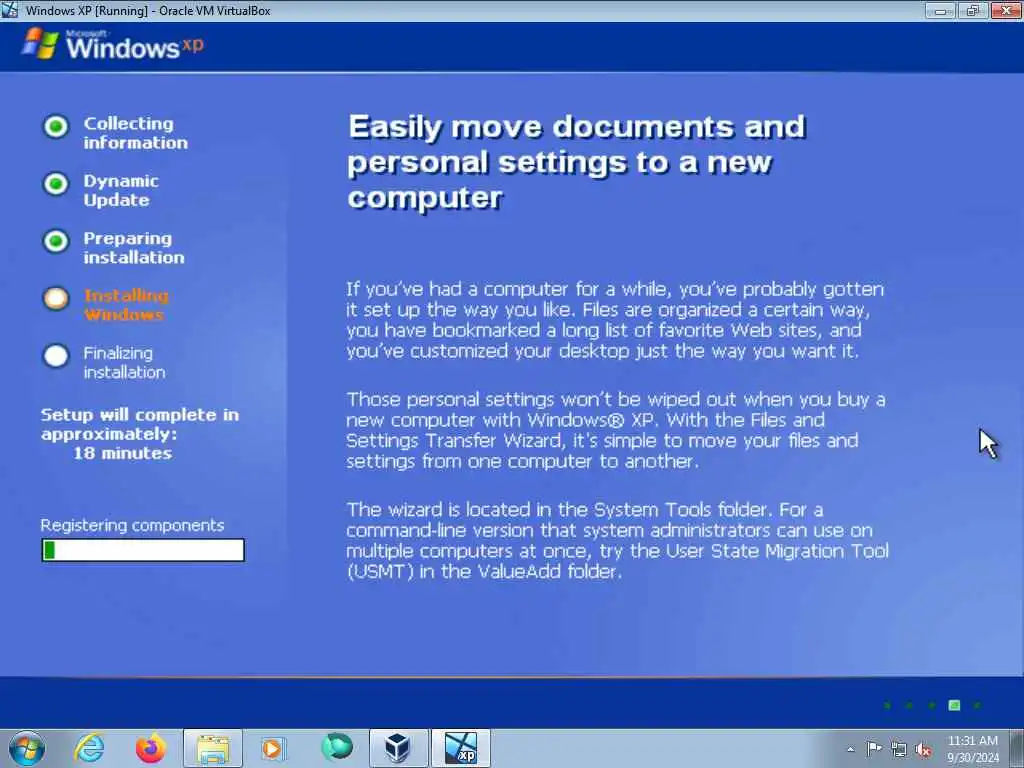Click the '18 minutes' remaining time text

pyautogui.click(x=122, y=453)
